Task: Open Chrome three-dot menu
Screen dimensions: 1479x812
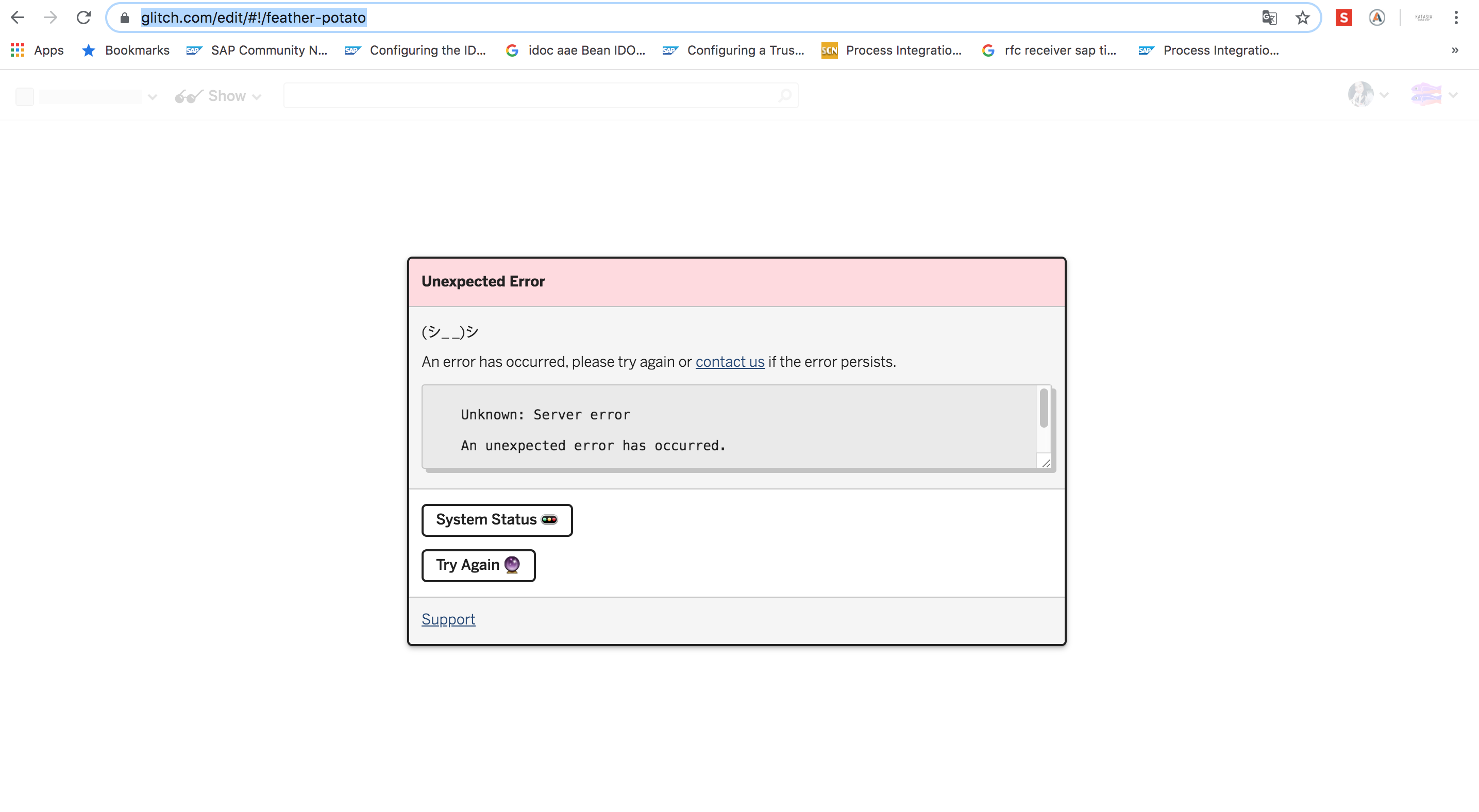Action: [1456, 17]
